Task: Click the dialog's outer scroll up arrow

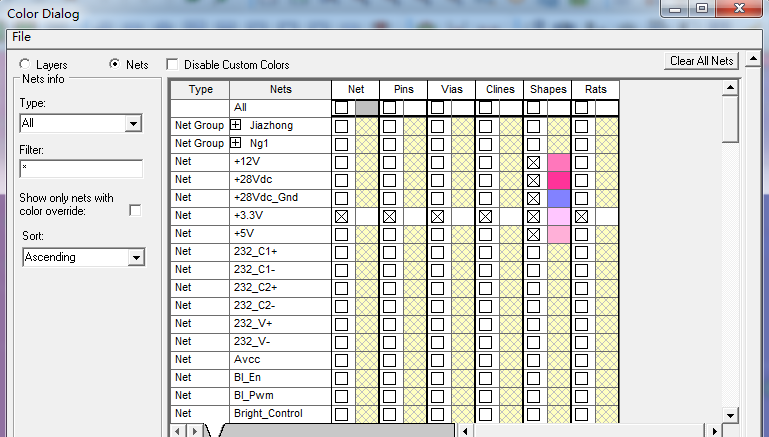Action: tap(753, 59)
